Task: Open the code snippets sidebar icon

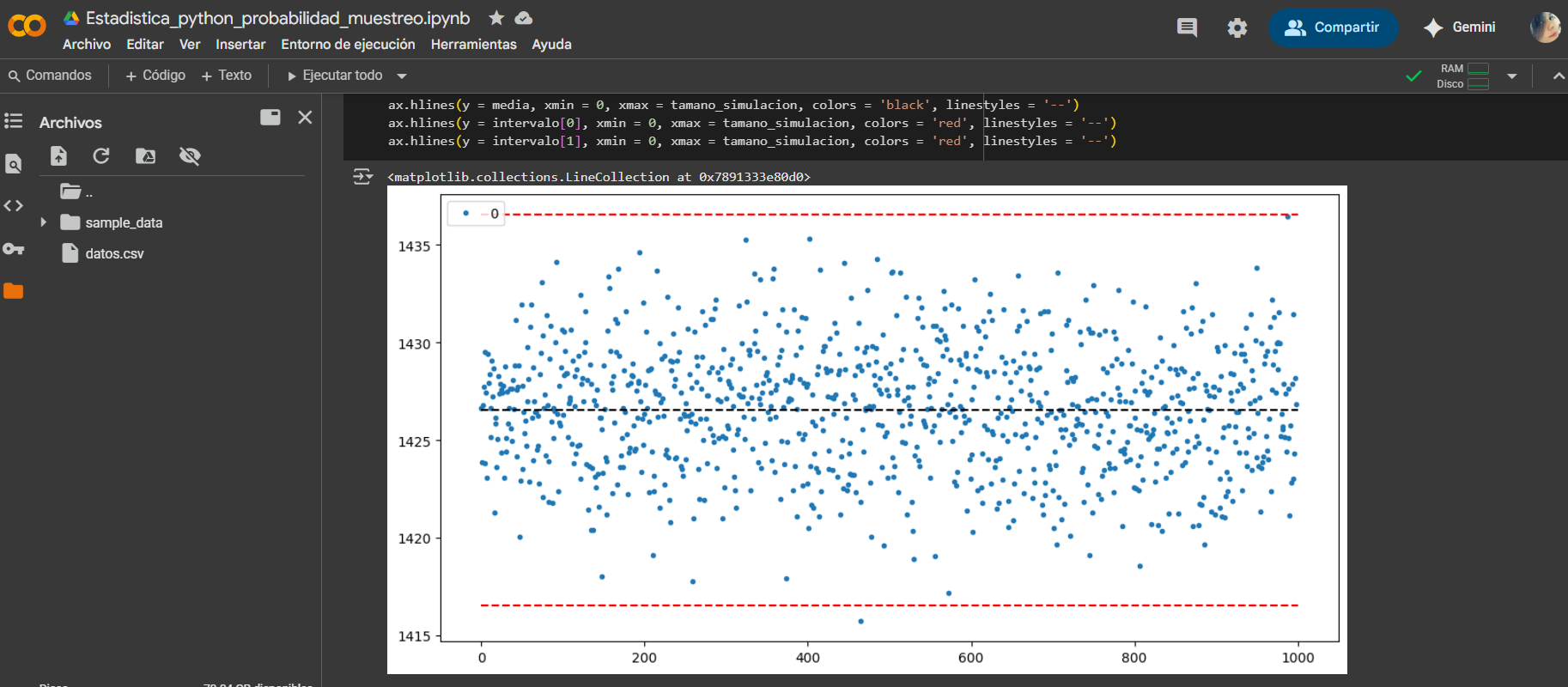Action: 13,206
